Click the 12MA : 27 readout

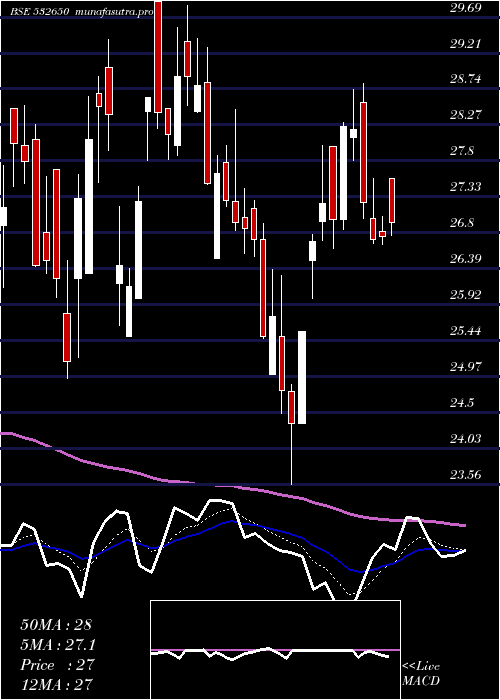56,685
